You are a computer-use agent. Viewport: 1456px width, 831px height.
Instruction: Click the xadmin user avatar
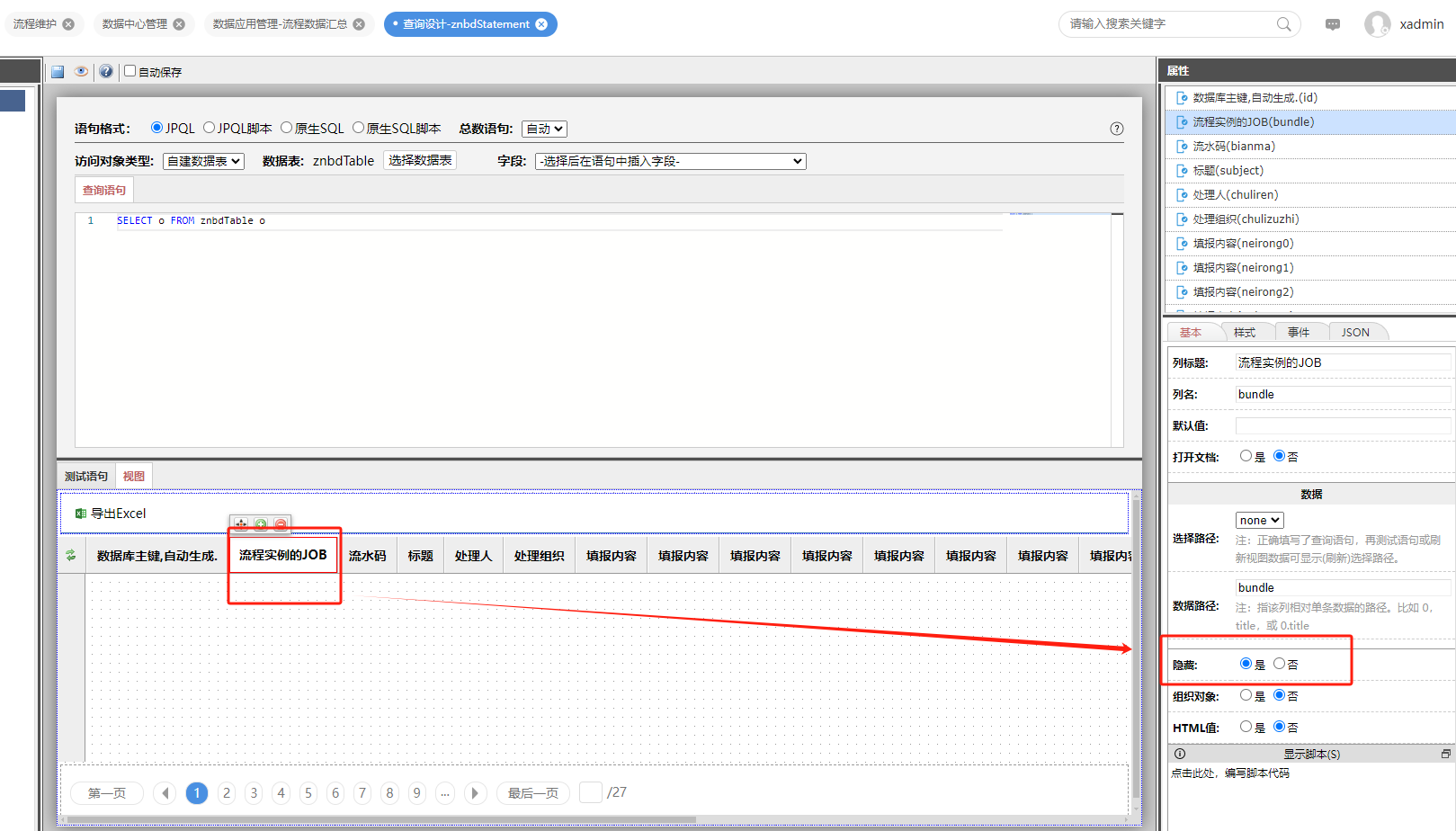(1378, 24)
